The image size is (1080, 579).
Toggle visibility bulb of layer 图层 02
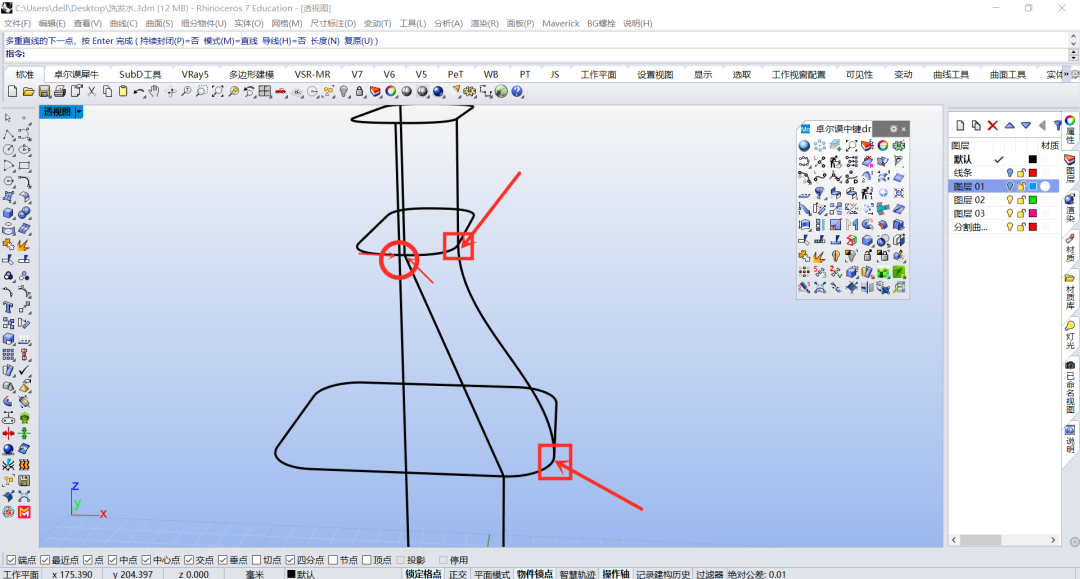[x=1010, y=200]
